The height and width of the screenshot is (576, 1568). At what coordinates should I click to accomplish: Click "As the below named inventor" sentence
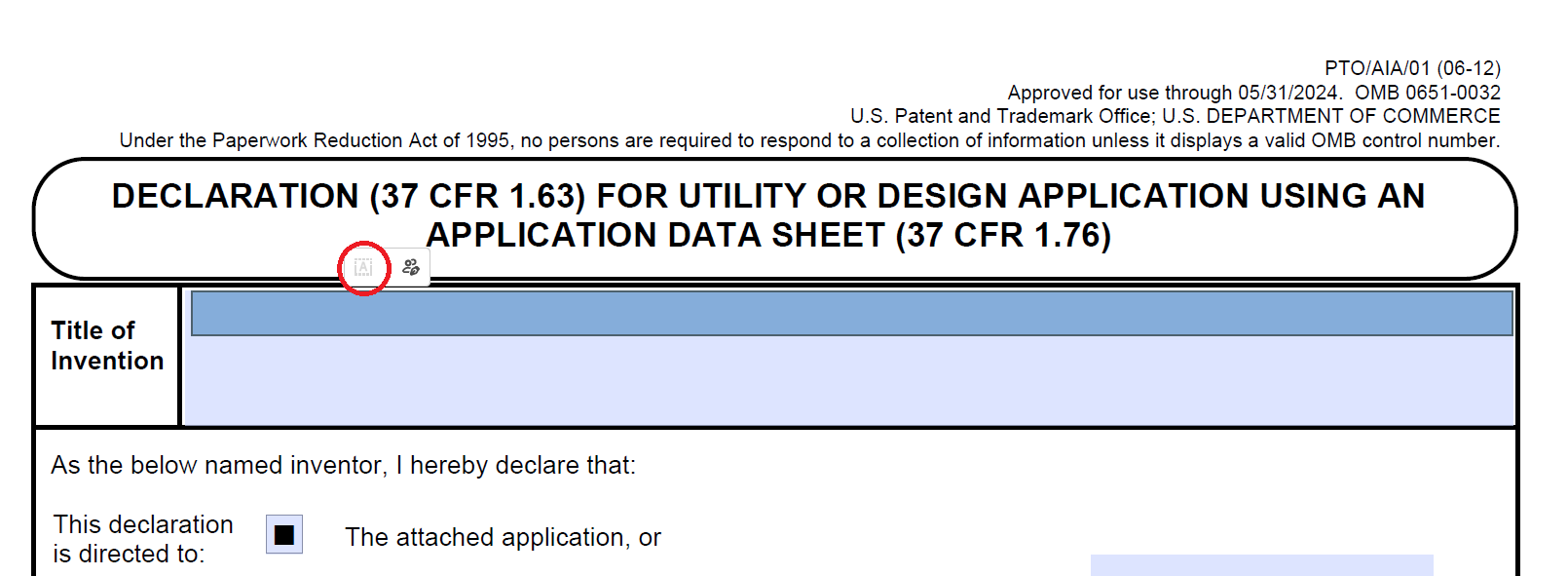coord(219,465)
